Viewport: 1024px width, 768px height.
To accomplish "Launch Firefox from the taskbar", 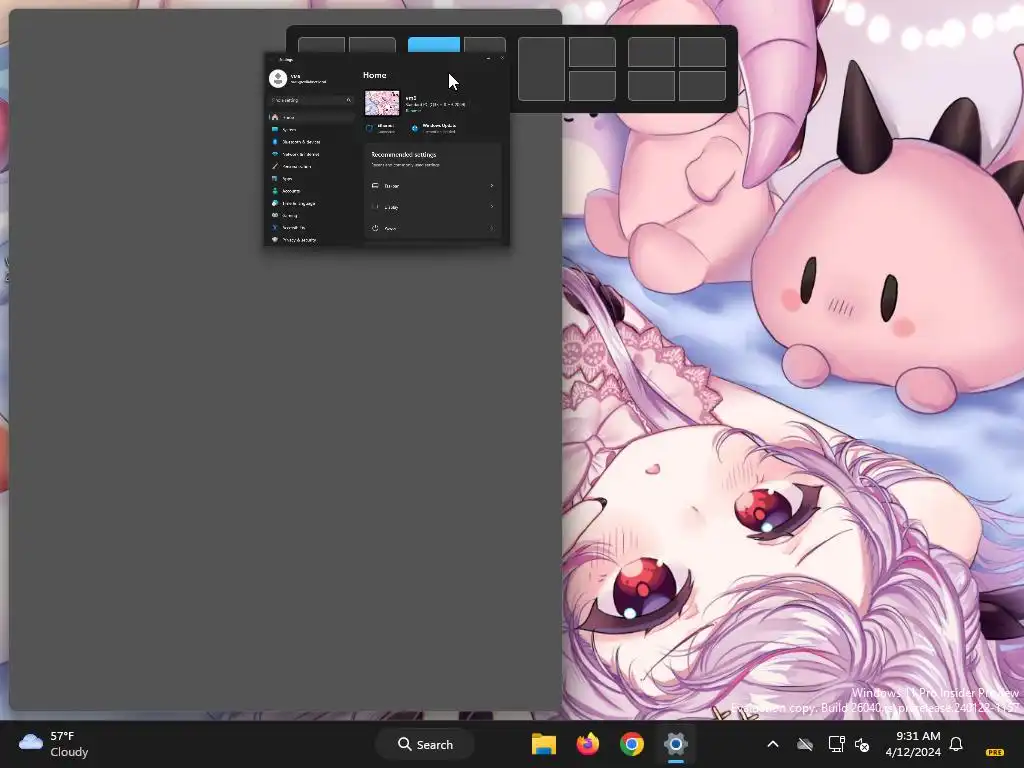I will [x=588, y=744].
